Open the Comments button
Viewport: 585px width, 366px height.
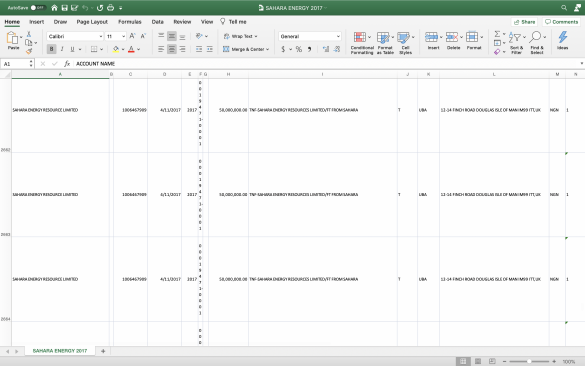click(561, 22)
